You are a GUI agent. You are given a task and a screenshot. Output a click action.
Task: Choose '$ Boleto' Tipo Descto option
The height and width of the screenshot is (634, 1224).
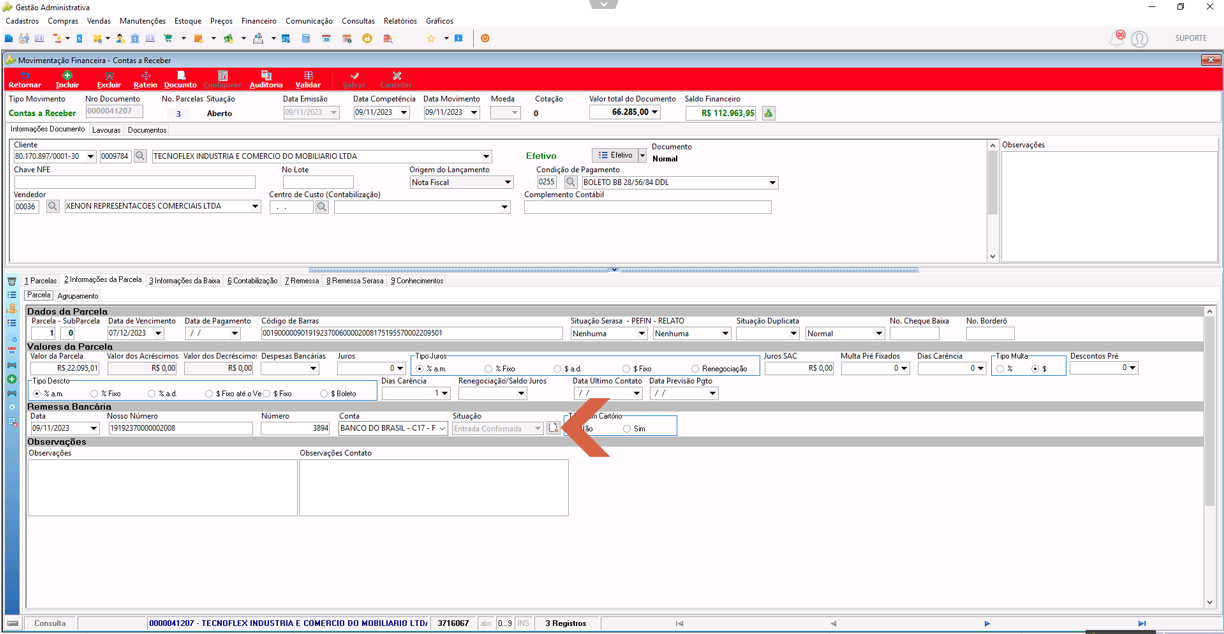(x=339, y=394)
